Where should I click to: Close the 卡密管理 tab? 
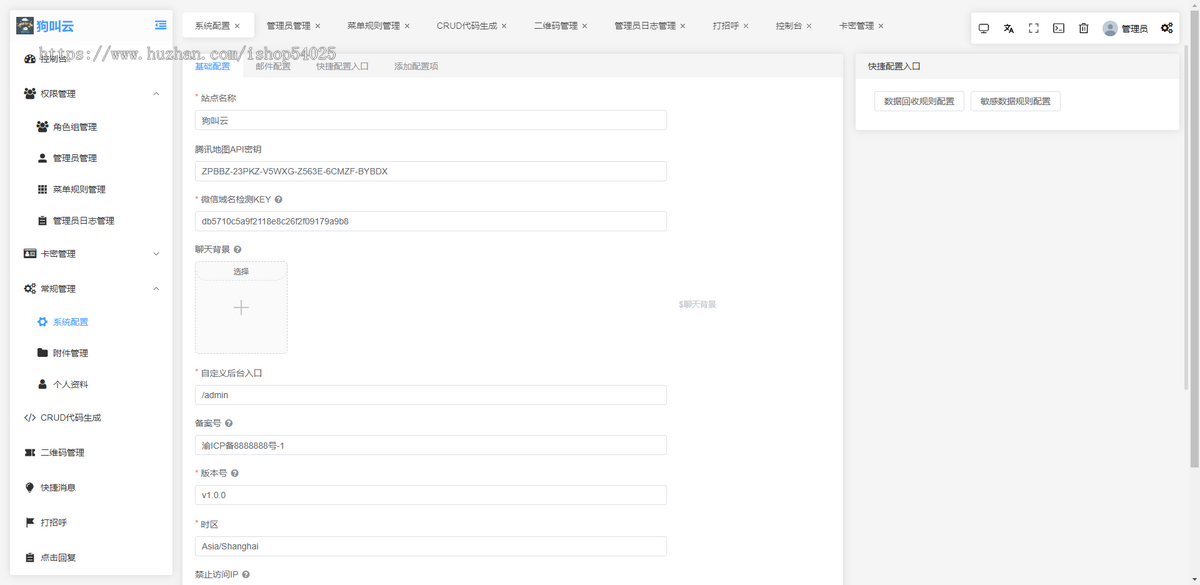tap(881, 26)
